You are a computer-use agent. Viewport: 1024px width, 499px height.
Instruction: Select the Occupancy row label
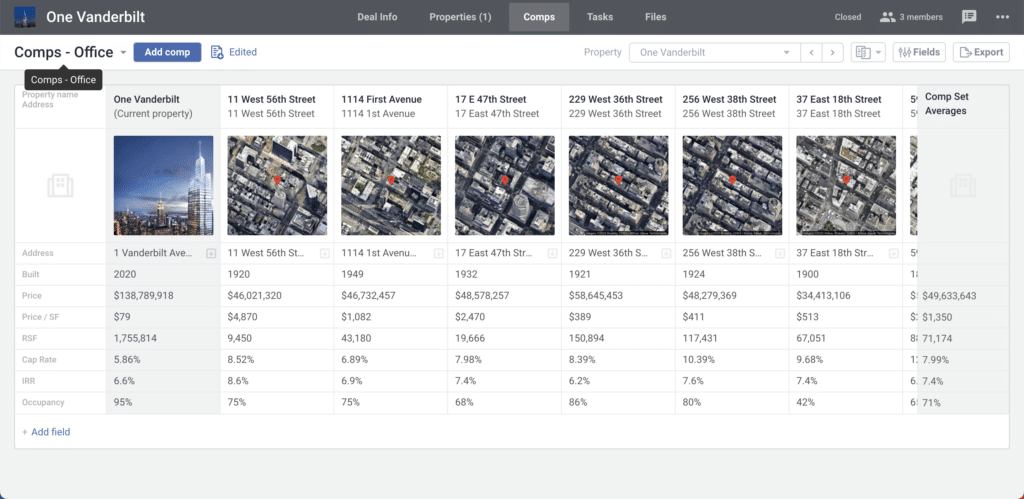[43, 402]
